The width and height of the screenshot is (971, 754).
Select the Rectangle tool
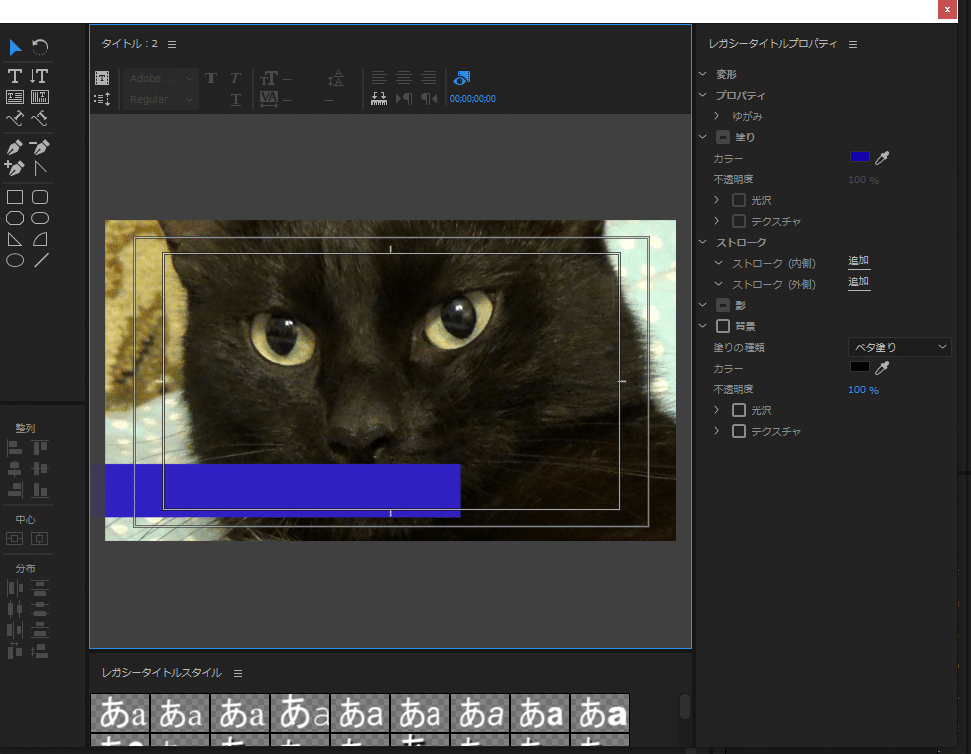[15, 197]
